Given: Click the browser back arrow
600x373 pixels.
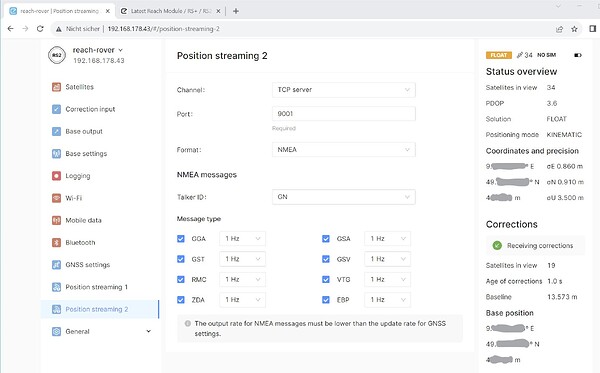Looking at the screenshot, I should point(10,29).
